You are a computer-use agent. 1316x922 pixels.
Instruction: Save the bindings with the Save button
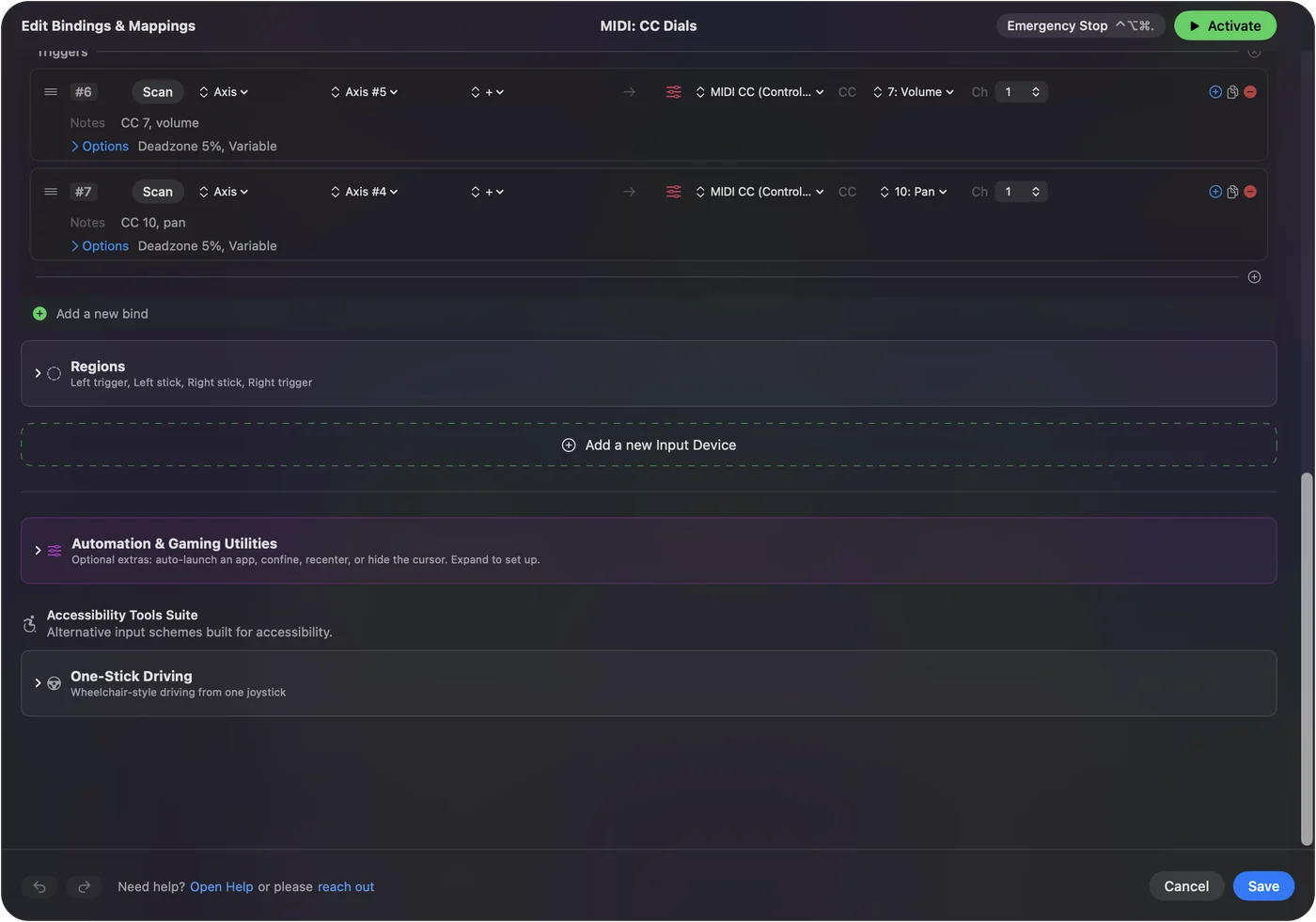point(1263,886)
